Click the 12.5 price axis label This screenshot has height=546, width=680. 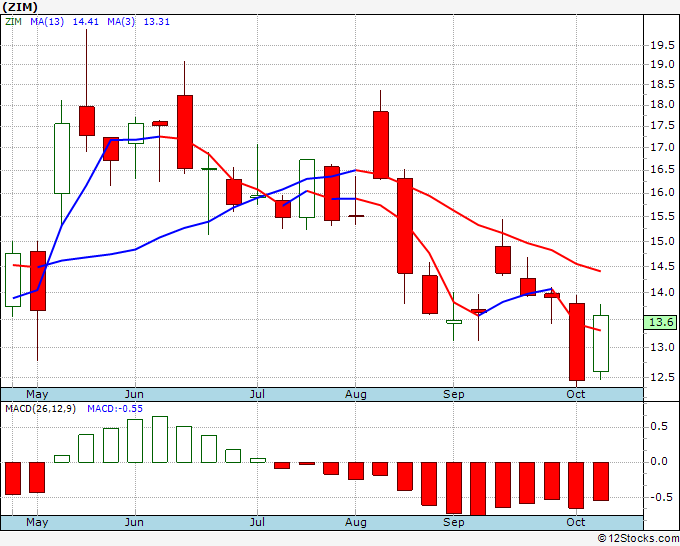click(662, 377)
